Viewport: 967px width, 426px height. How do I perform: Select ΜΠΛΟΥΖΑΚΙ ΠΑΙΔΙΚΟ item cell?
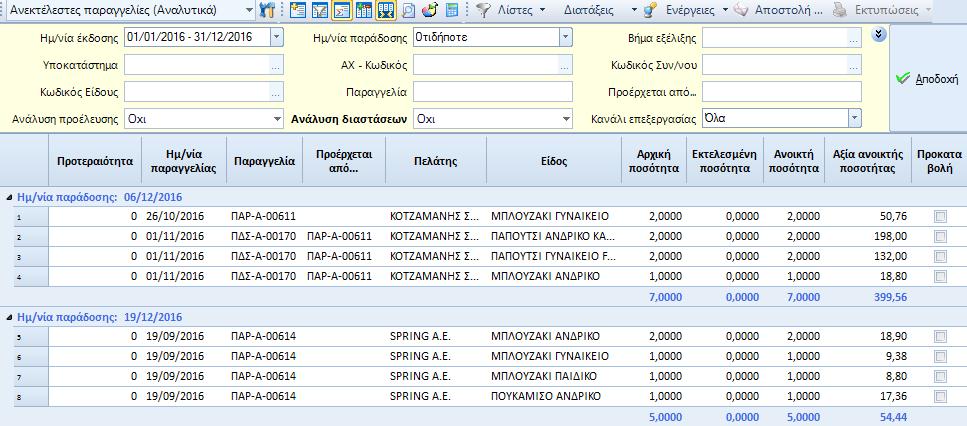(x=554, y=376)
